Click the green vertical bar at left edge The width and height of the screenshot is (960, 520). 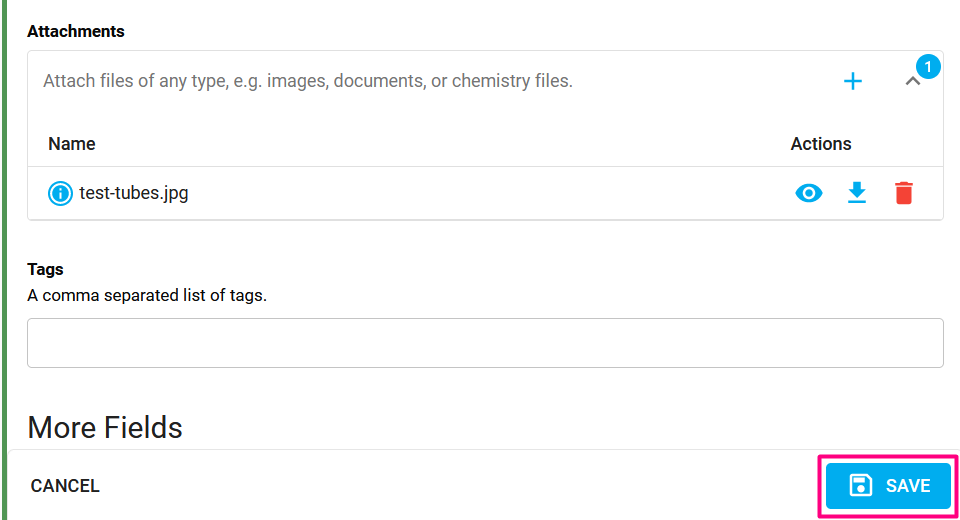4,260
